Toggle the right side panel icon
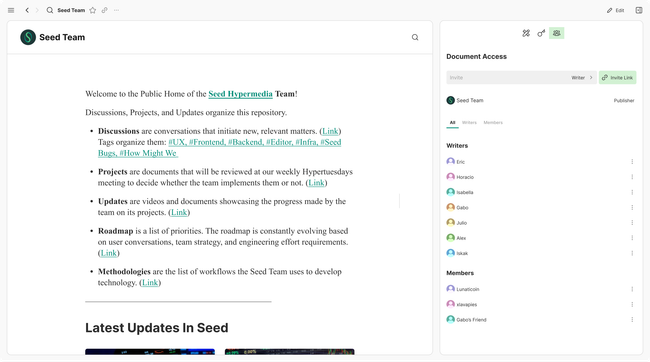 [x=639, y=10]
